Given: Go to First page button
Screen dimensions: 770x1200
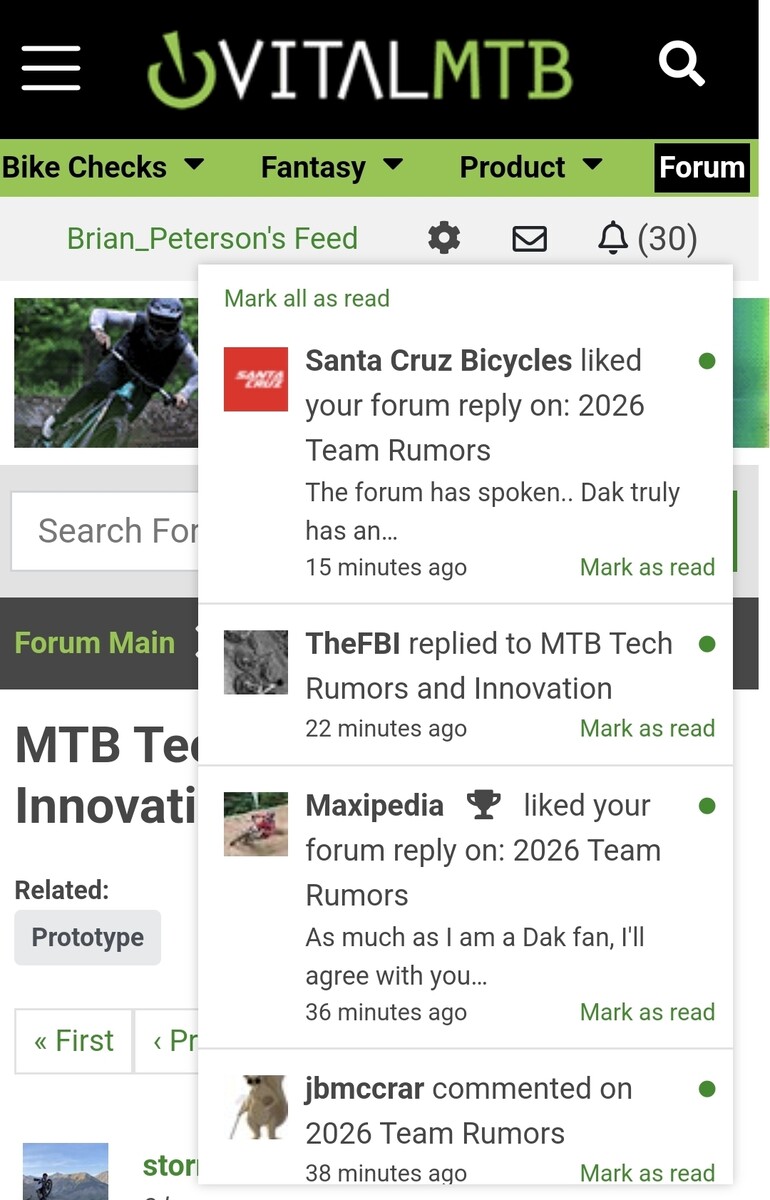Looking at the screenshot, I should pos(74,1041).
